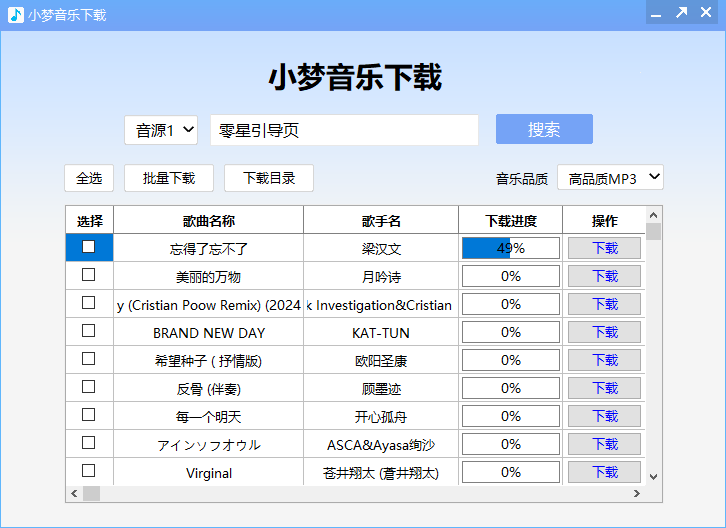726x528 pixels.
Task: Expand the 高品质MP3 quality dropdown
Action: click(x=610, y=178)
